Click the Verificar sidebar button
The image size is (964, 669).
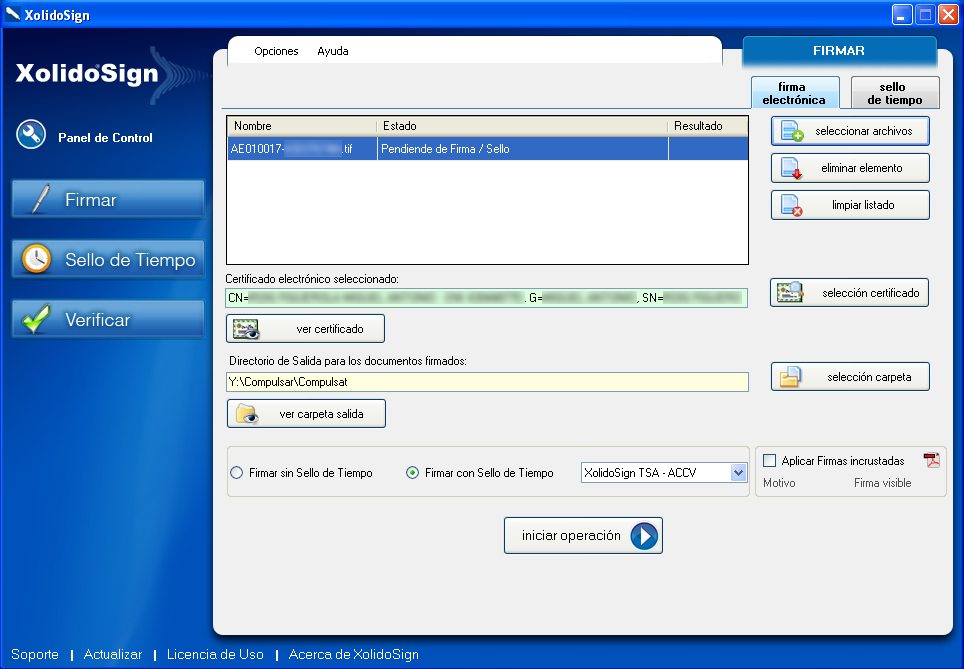coord(108,319)
